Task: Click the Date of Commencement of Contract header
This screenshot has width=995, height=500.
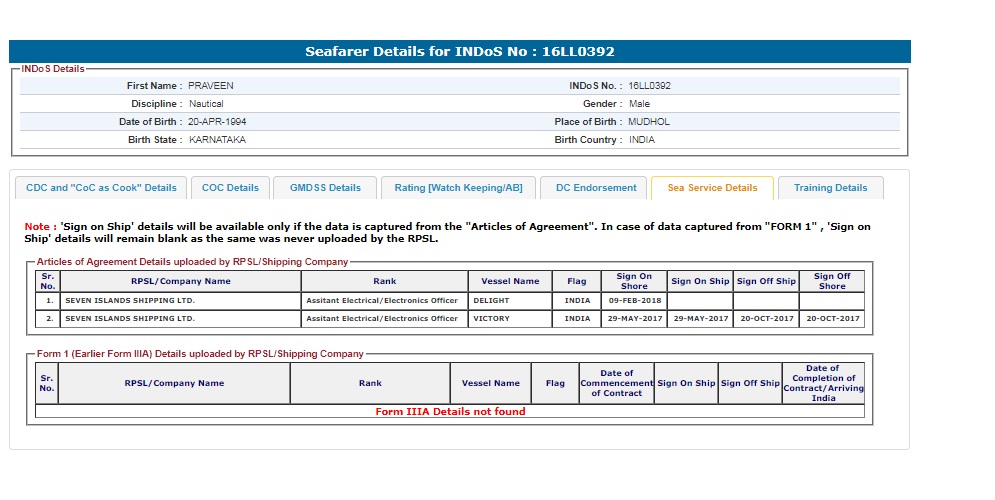Action: click(616, 383)
